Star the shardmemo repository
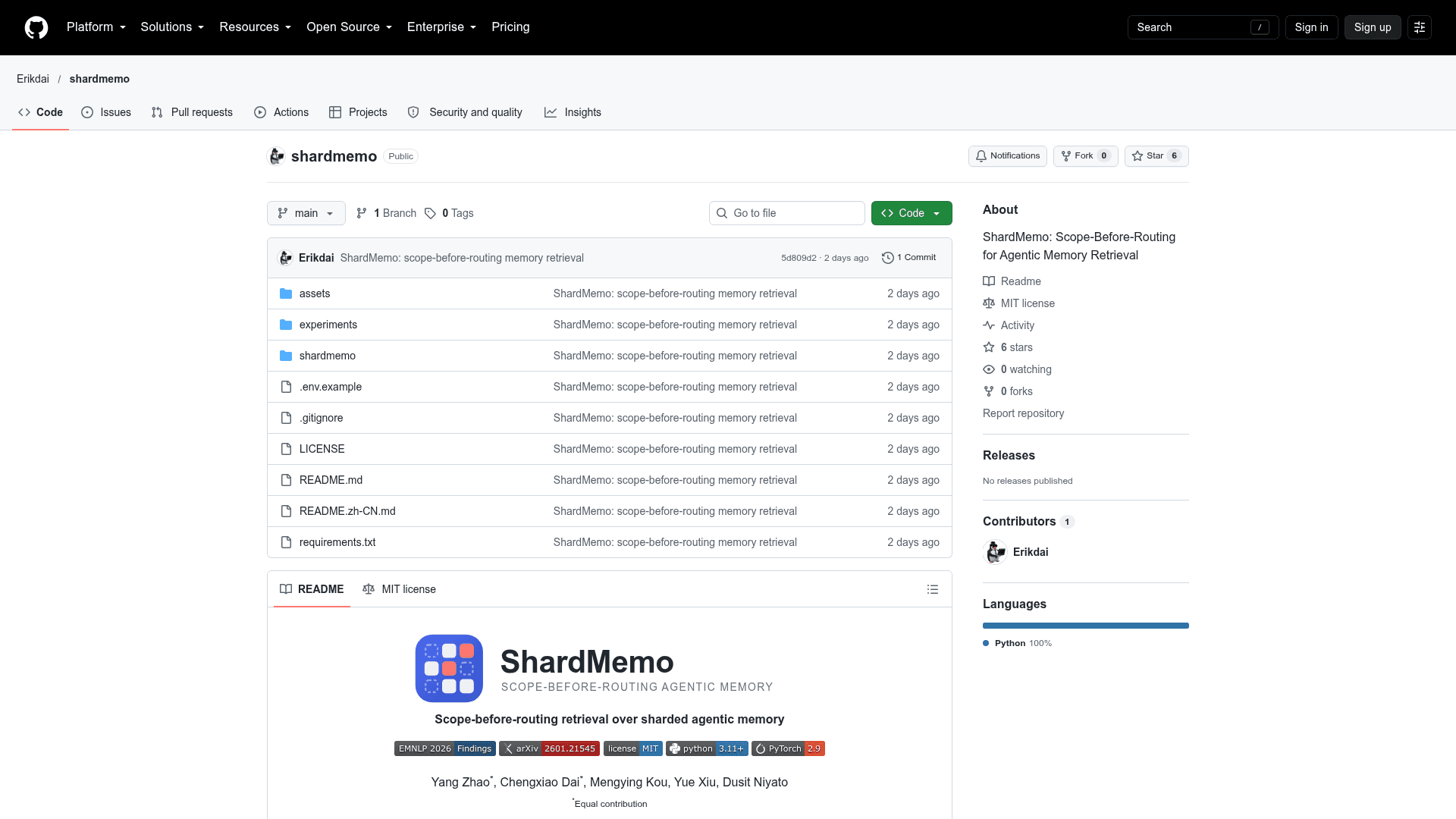The height and width of the screenshot is (819, 1456). pos(1156,156)
